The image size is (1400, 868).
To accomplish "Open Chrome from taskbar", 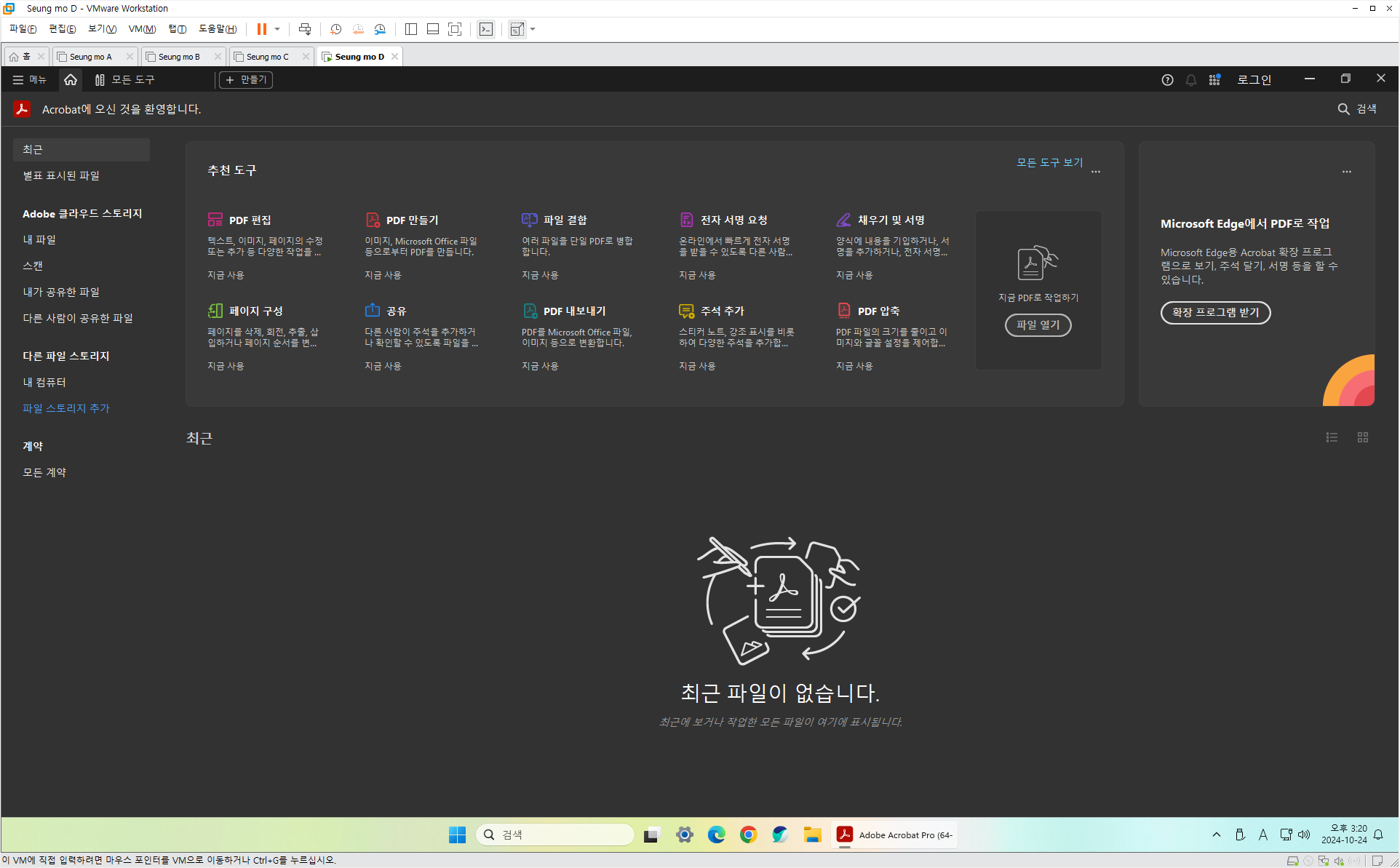I will click(x=748, y=835).
